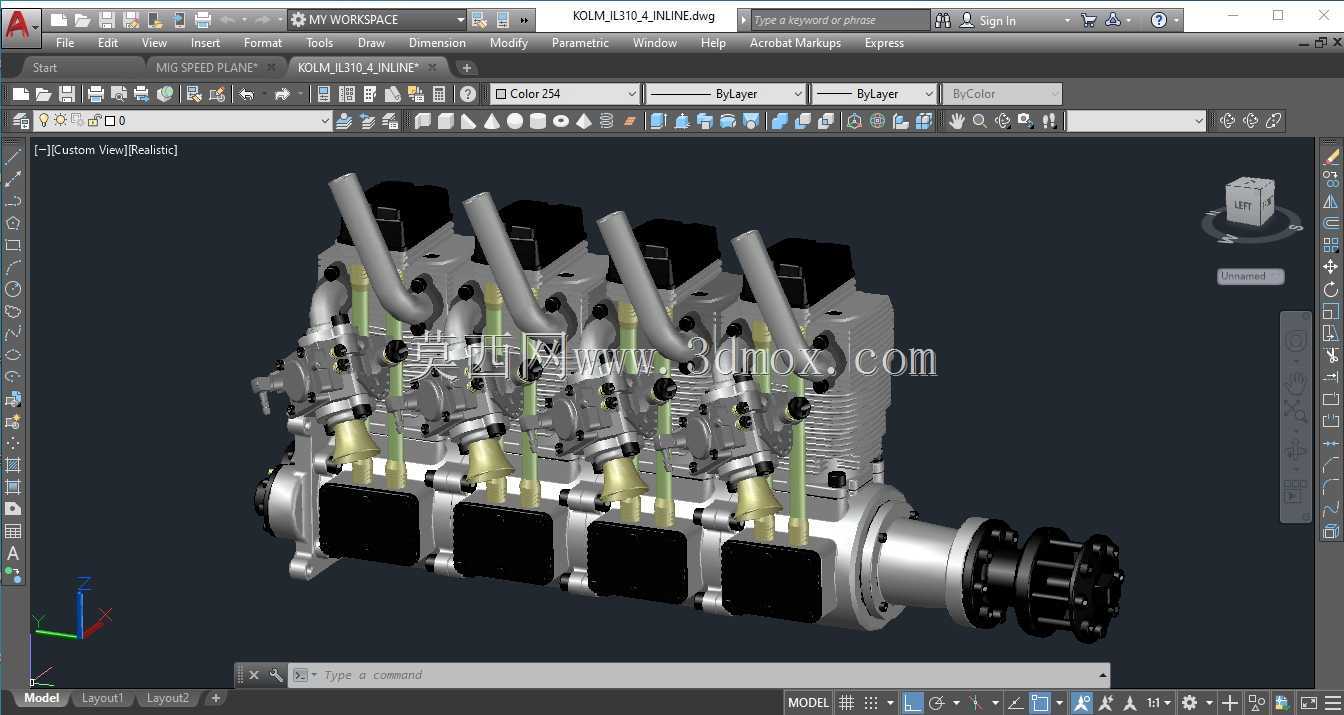Toggle object snap in status bar

[1041, 703]
